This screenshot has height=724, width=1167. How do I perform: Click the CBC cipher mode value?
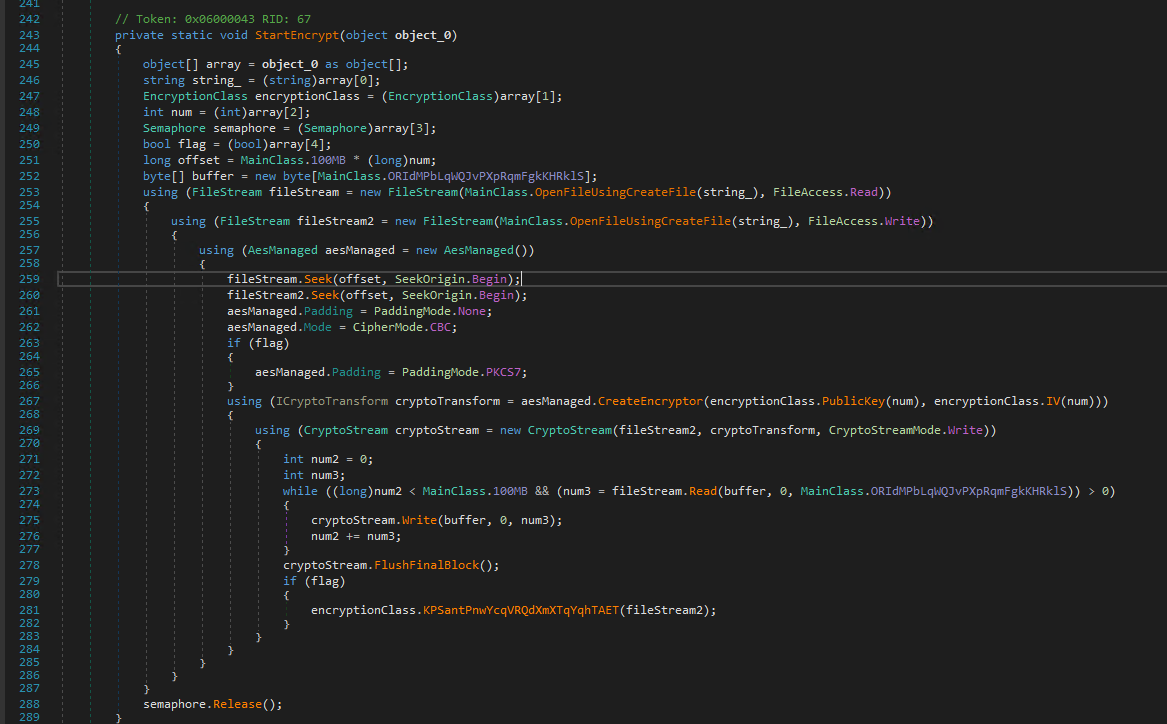click(441, 328)
